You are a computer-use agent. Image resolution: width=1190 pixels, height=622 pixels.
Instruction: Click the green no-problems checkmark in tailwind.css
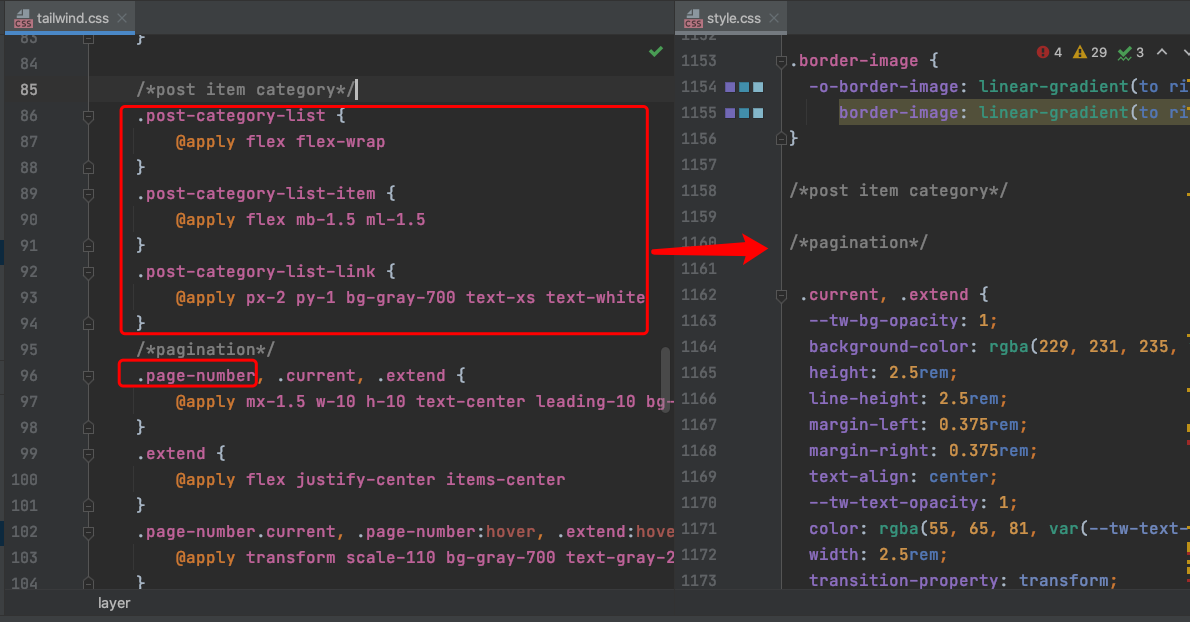[656, 52]
